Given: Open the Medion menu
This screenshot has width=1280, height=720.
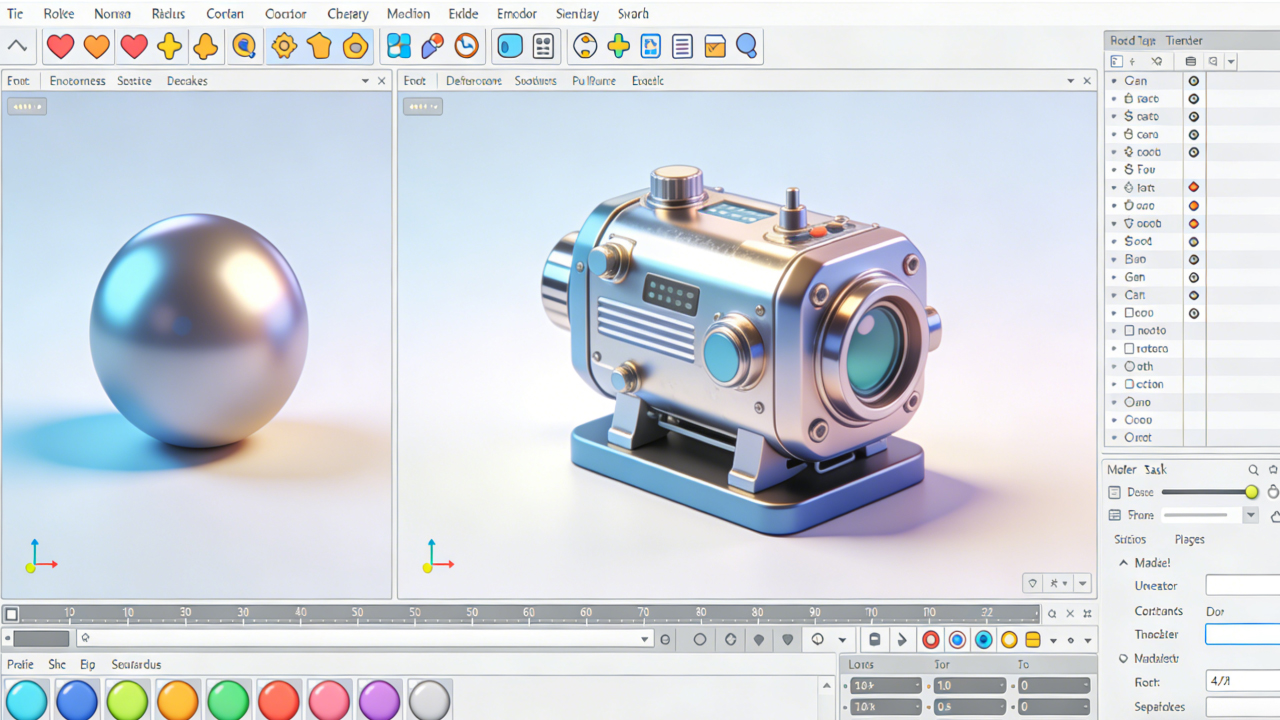Looking at the screenshot, I should 408,14.
